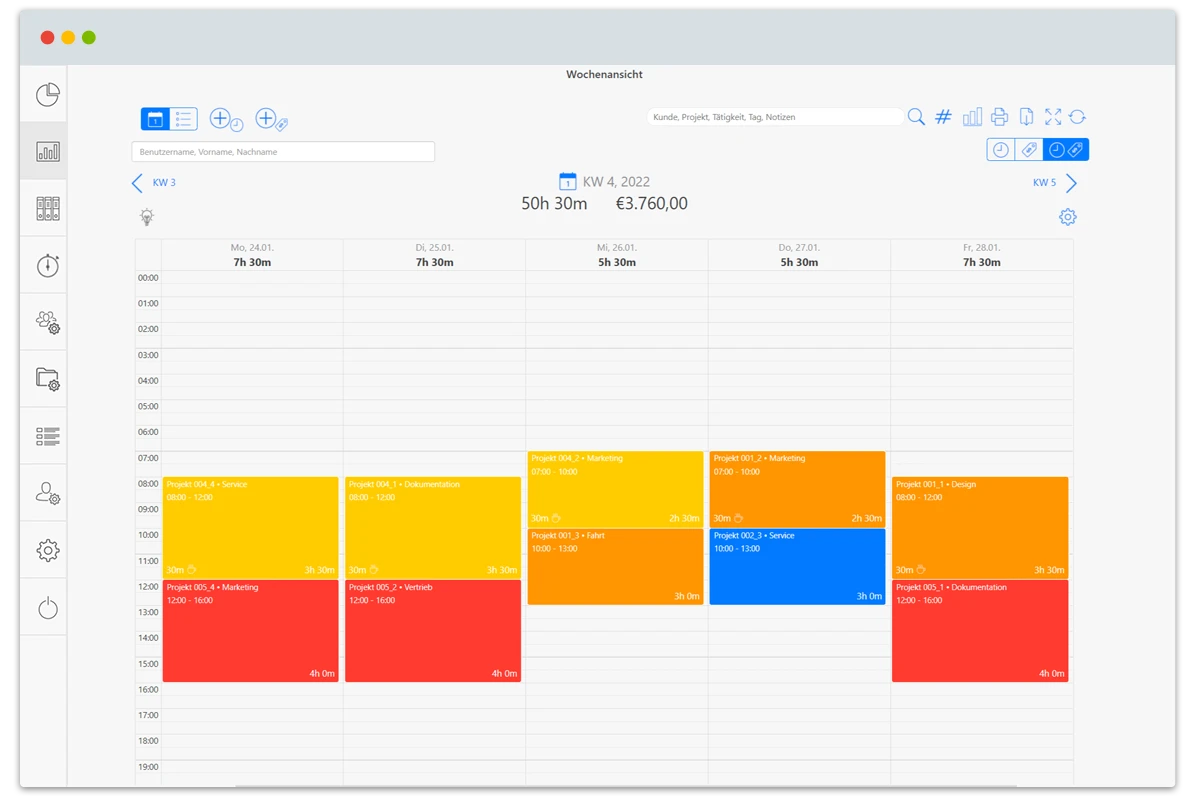Open the blue Projekt 002_3 Service entry
The height and width of the screenshot is (800, 1200).
point(797,567)
